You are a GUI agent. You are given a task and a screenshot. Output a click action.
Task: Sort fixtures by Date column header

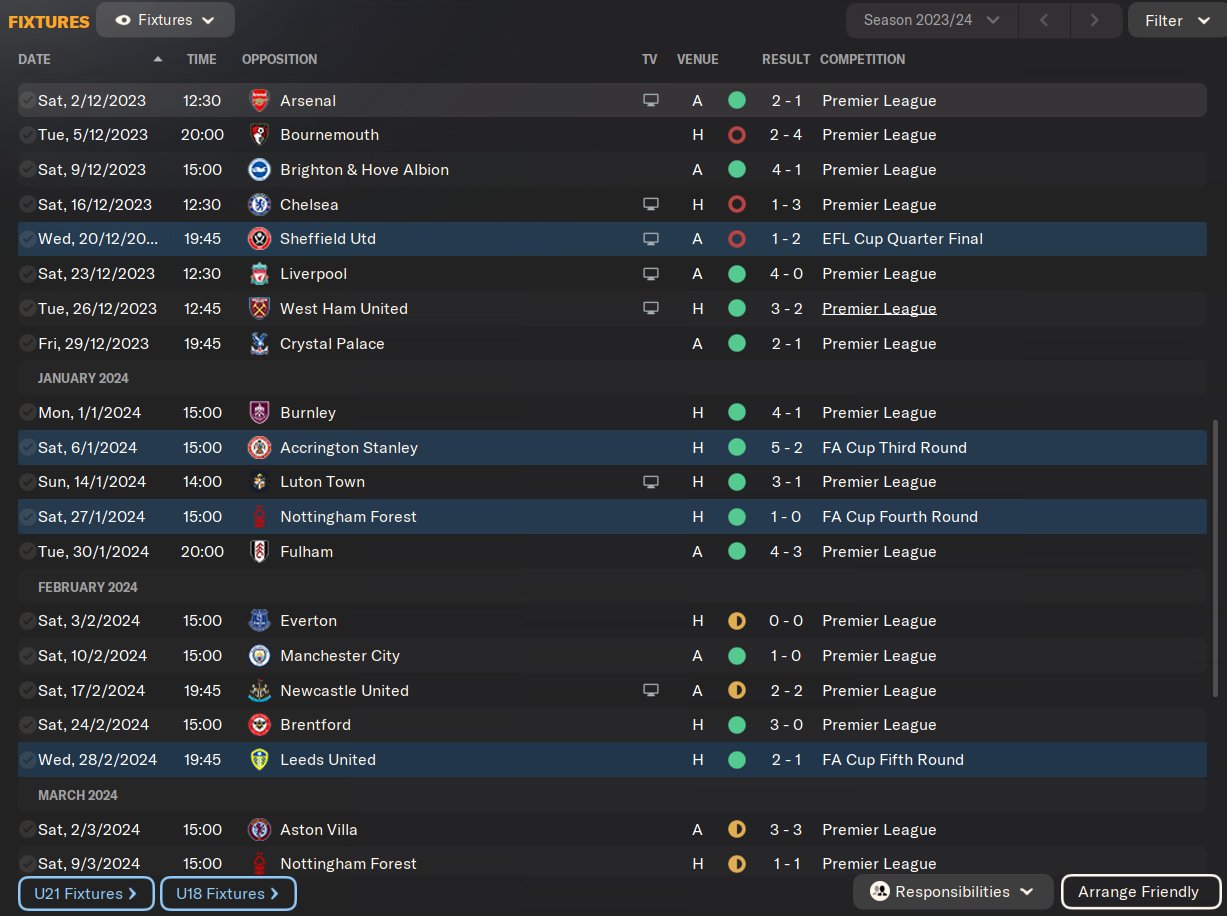34,59
